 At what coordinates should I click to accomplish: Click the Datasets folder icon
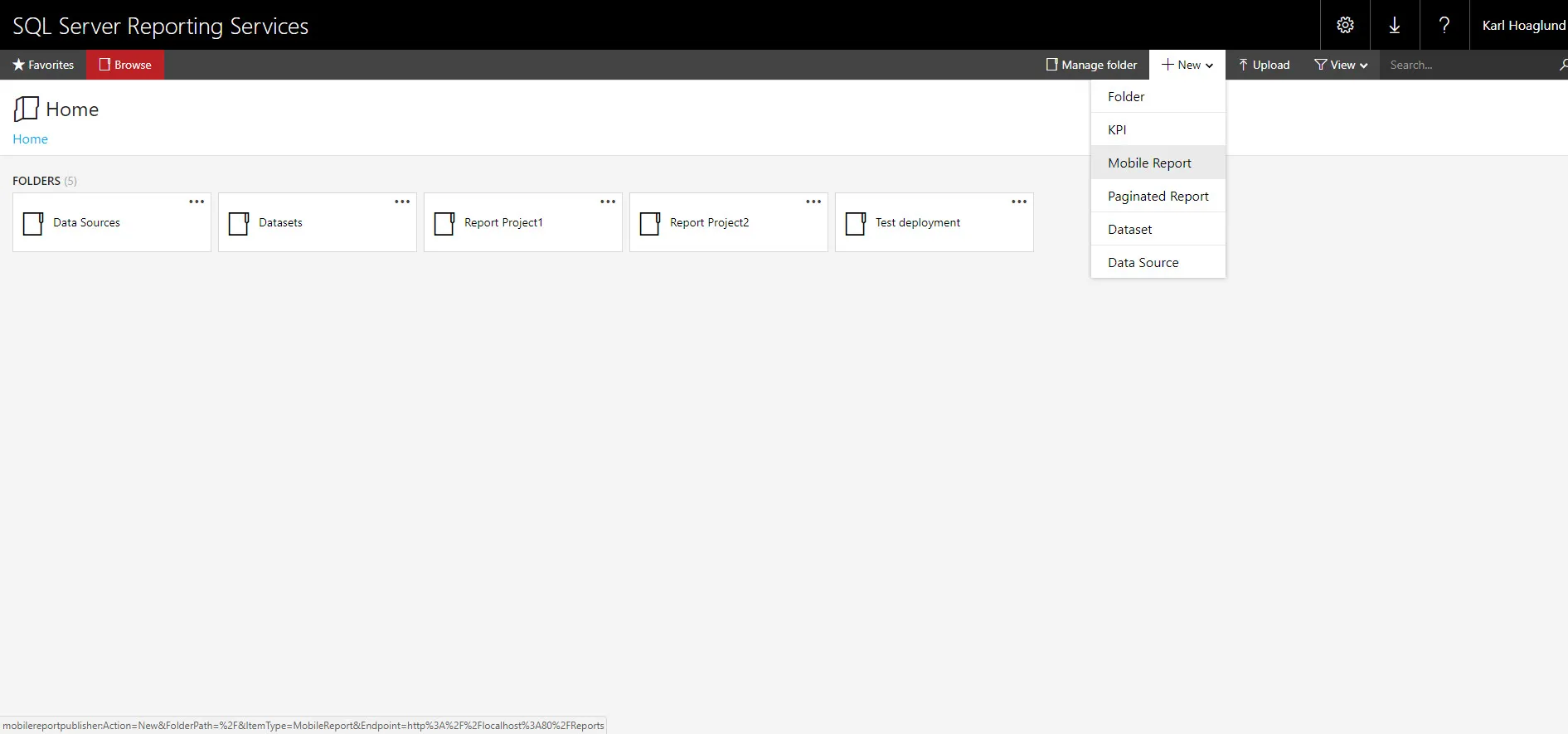(239, 223)
